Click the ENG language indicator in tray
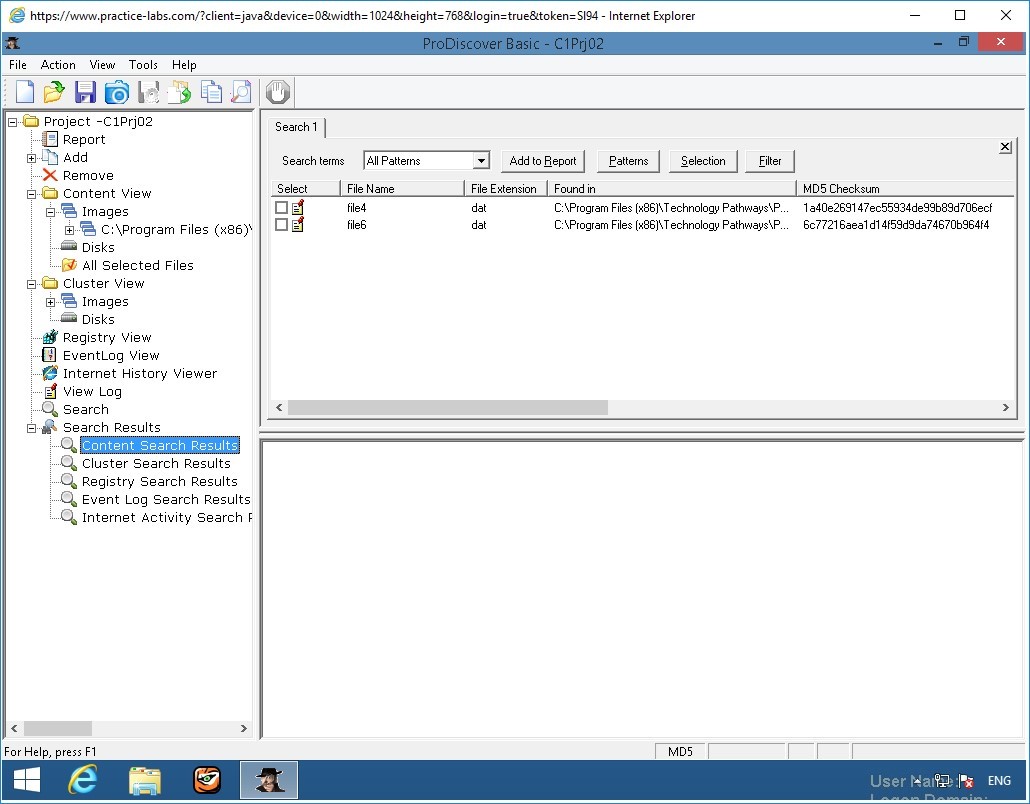 999,780
